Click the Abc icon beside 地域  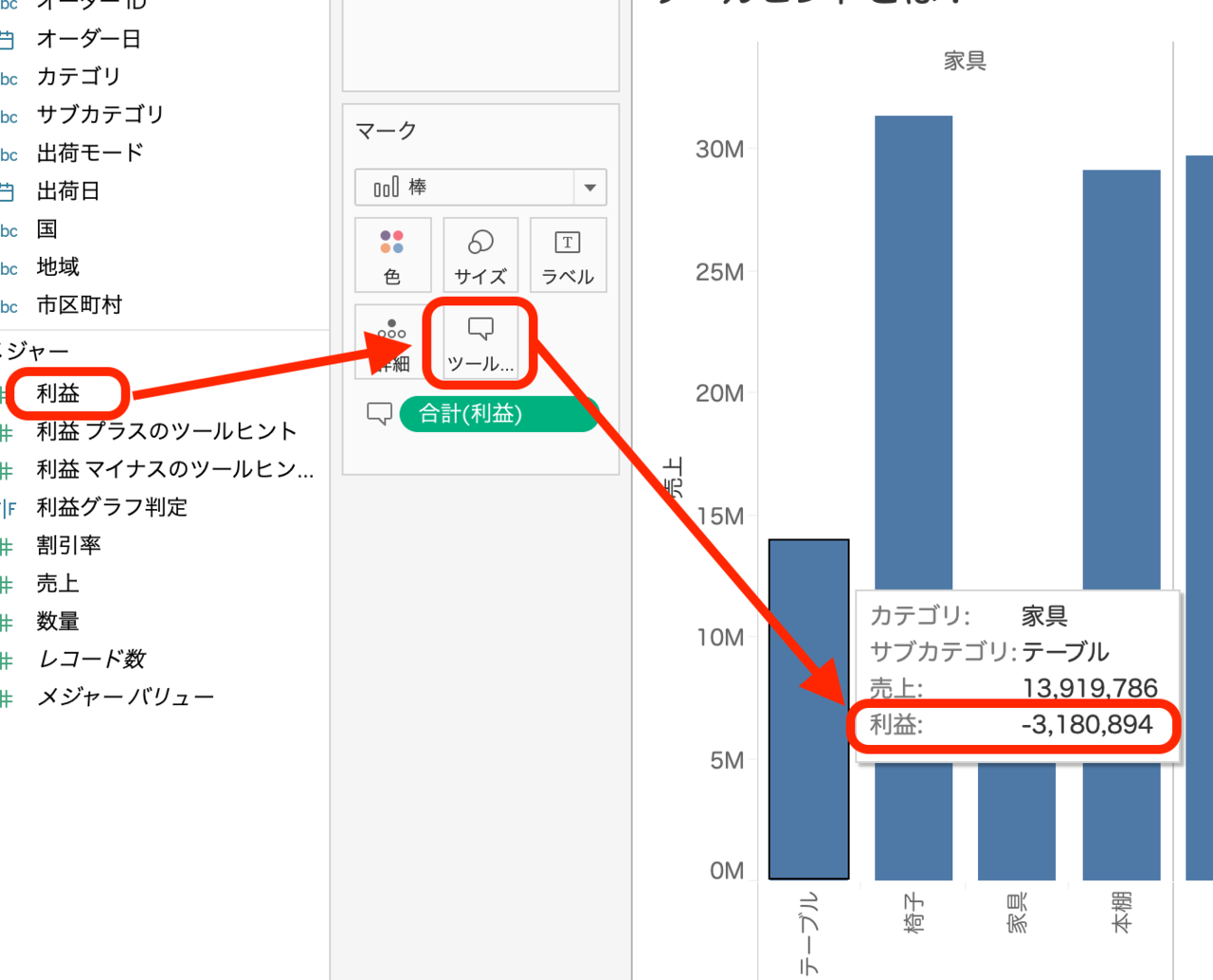9,268
